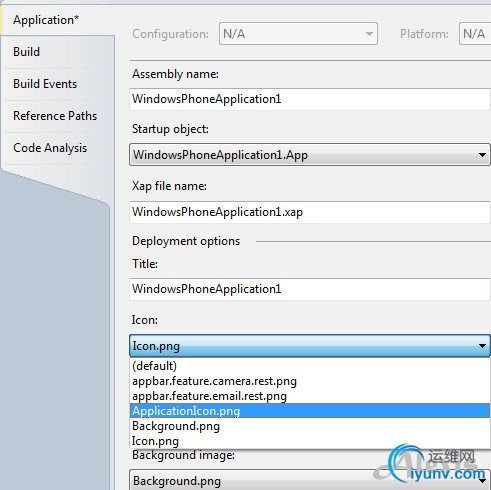Click the Deployment options heading
The image size is (491, 490).
(x=186, y=241)
